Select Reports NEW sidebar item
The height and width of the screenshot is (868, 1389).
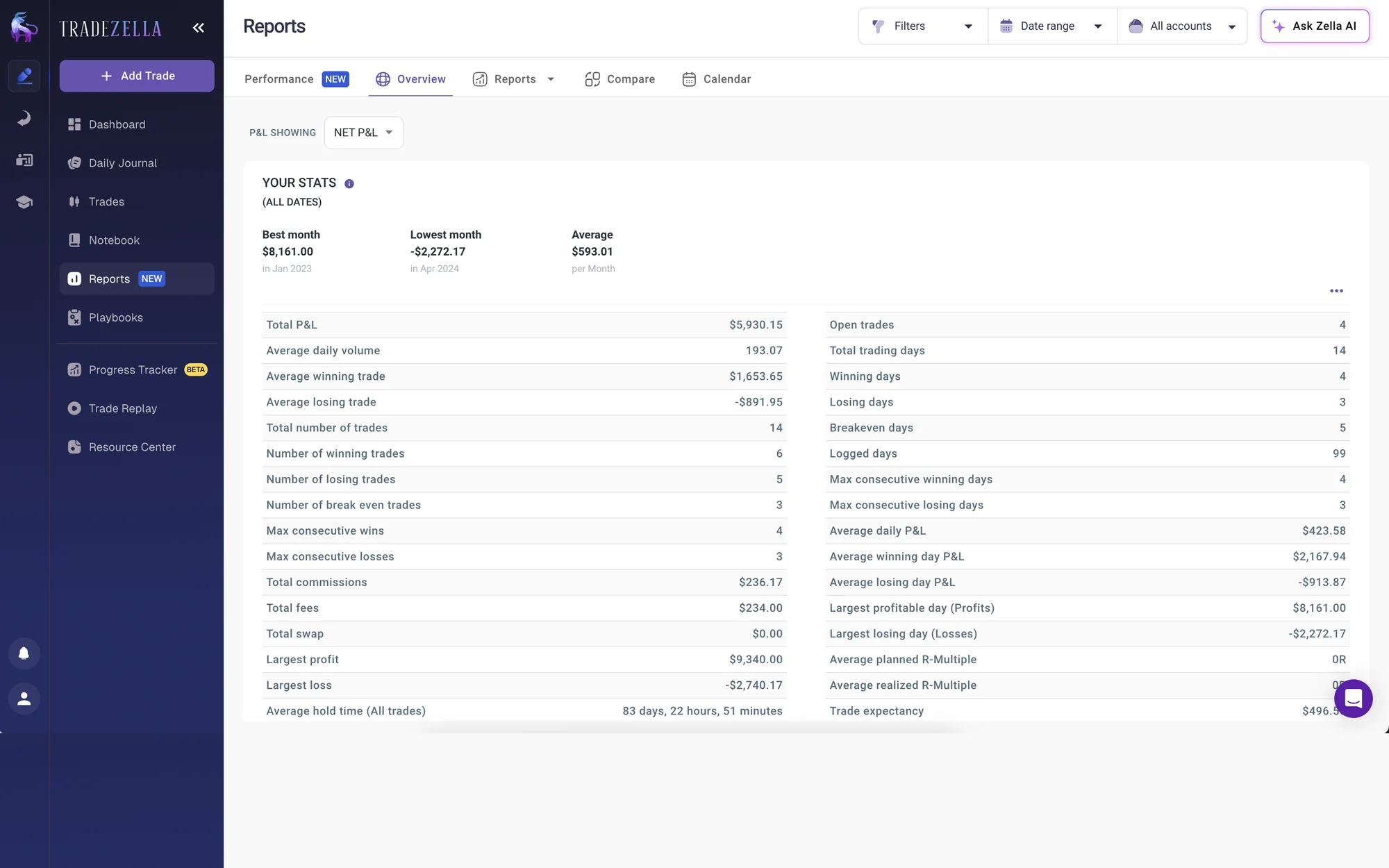click(x=137, y=278)
